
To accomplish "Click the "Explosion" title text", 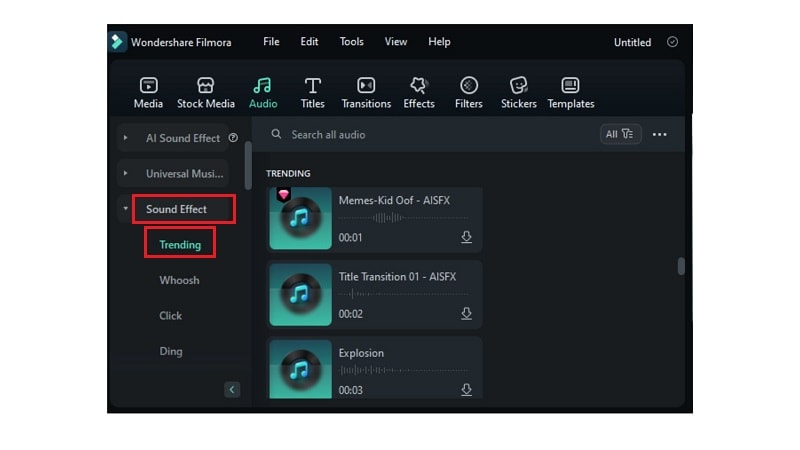I will [361, 353].
